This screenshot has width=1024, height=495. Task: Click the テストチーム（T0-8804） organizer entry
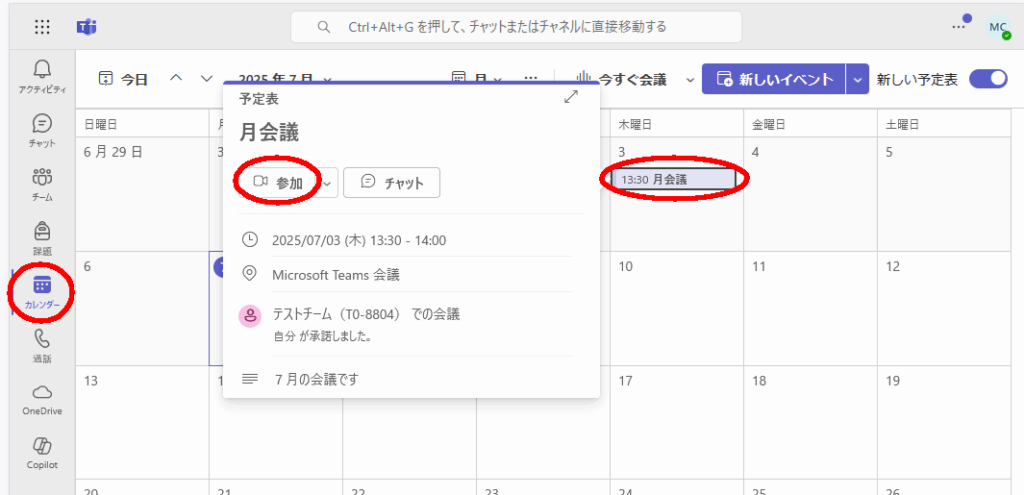366,315
